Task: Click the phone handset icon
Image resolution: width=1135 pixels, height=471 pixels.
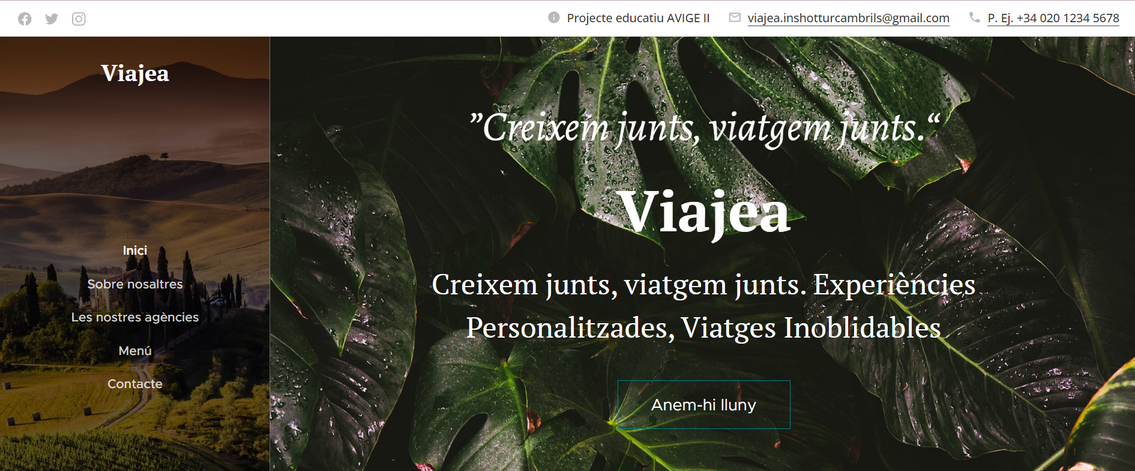Action: tap(974, 17)
